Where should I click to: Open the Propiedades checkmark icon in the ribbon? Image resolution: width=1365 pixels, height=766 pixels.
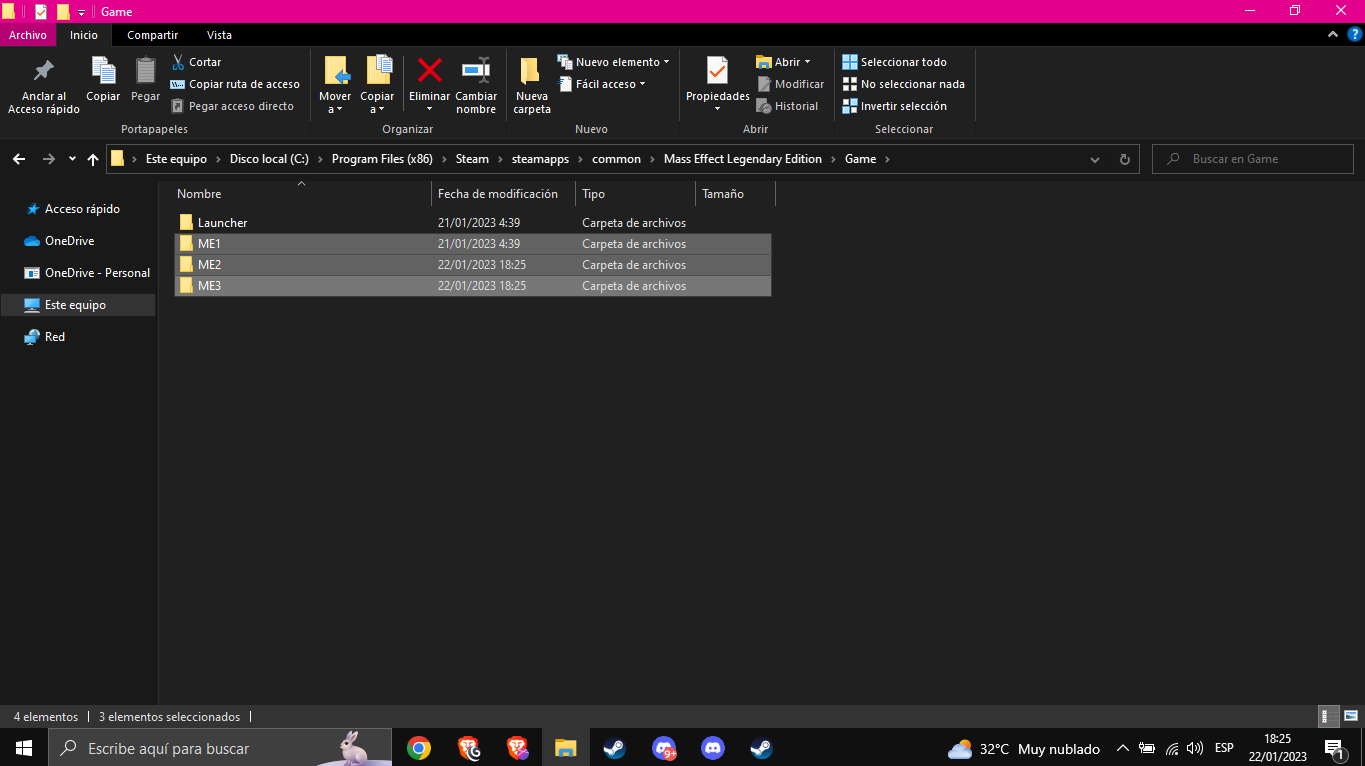pos(717,72)
